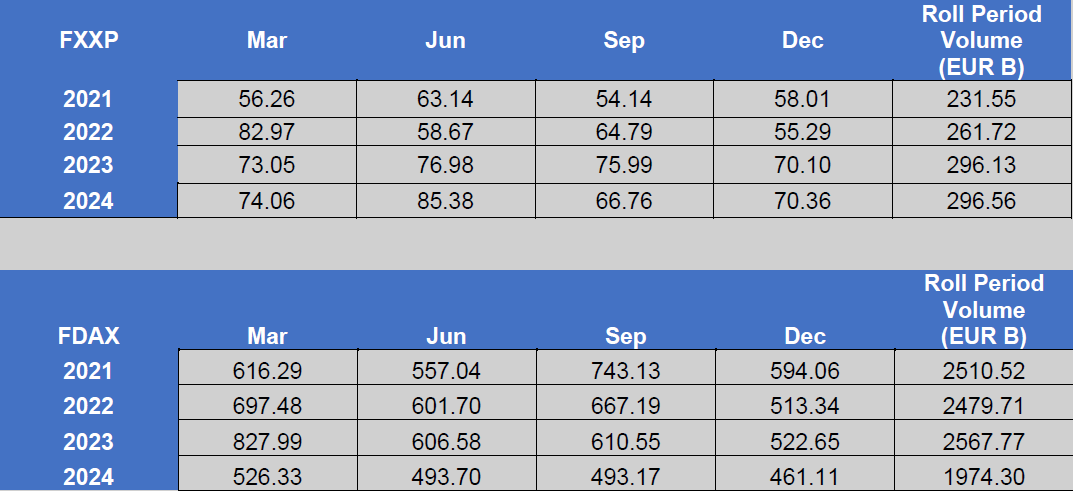Select the 2022 row label in FXXP table
This screenshot has width=1073, height=491.
tap(88, 131)
